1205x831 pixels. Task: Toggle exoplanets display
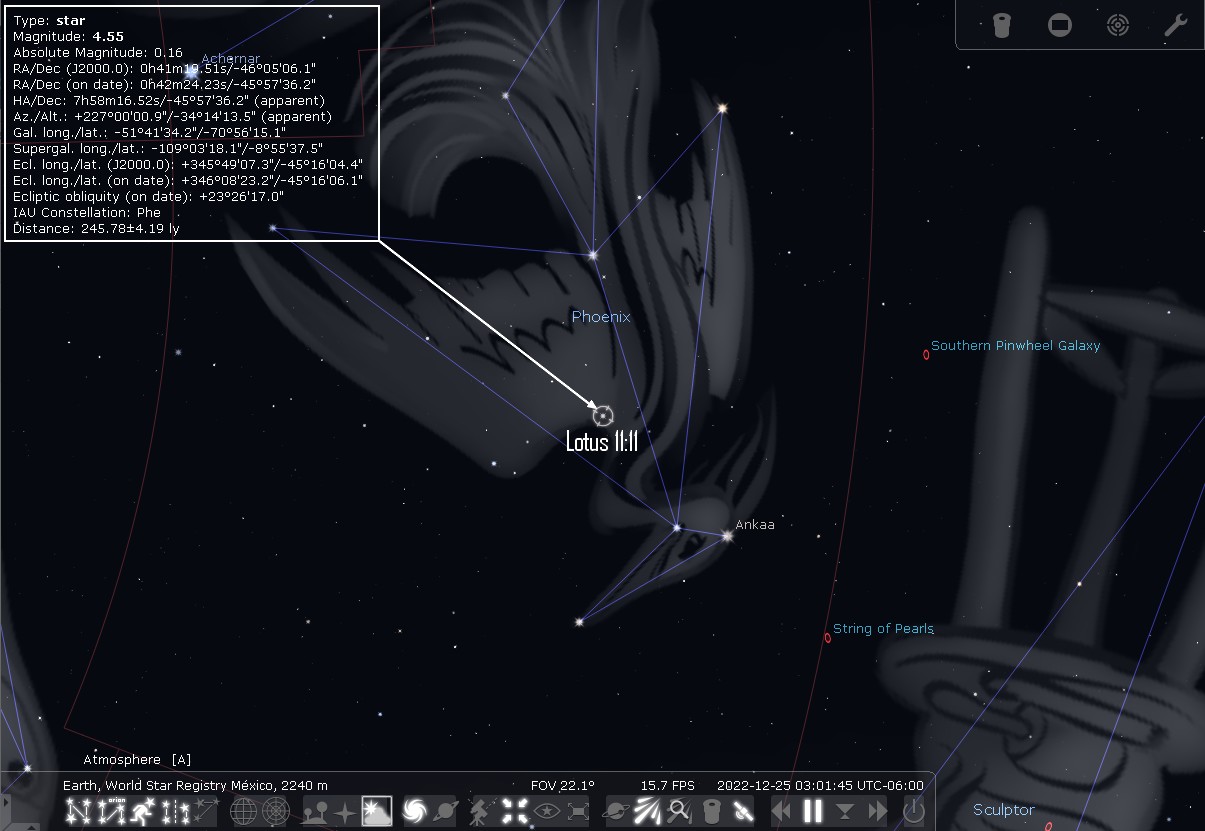[617, 811]
